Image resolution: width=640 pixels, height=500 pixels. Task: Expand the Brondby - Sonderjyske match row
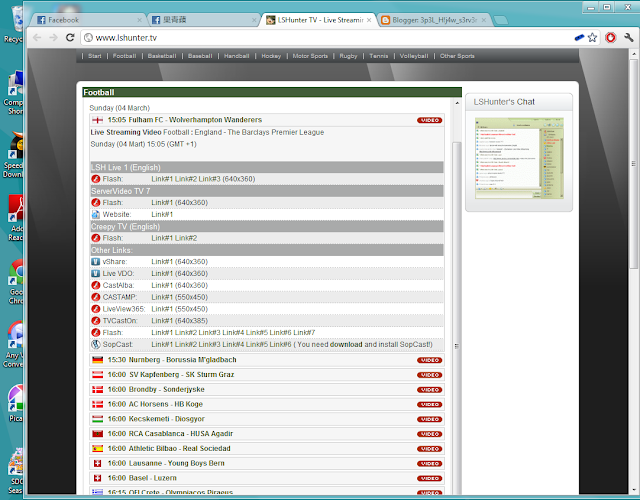[x=267, y=389]
